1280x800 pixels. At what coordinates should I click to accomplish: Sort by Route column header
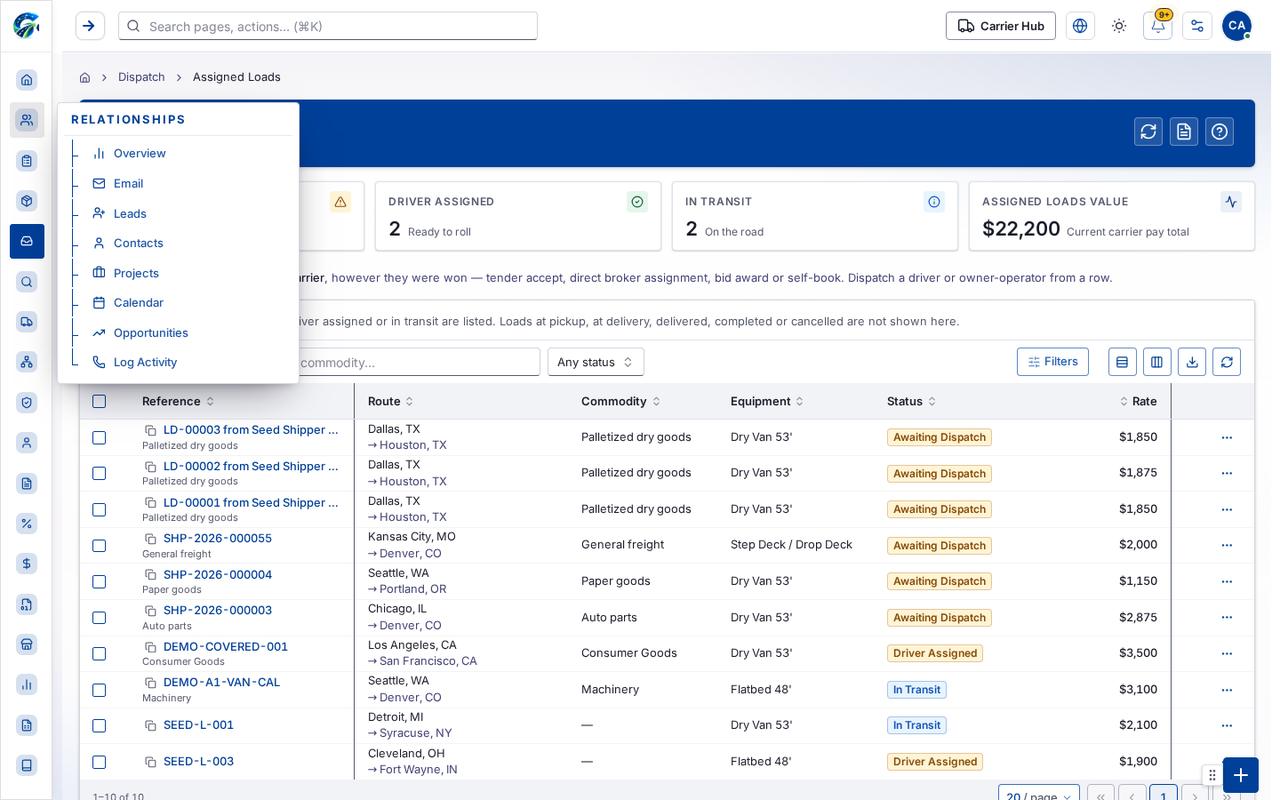(391, 401)
